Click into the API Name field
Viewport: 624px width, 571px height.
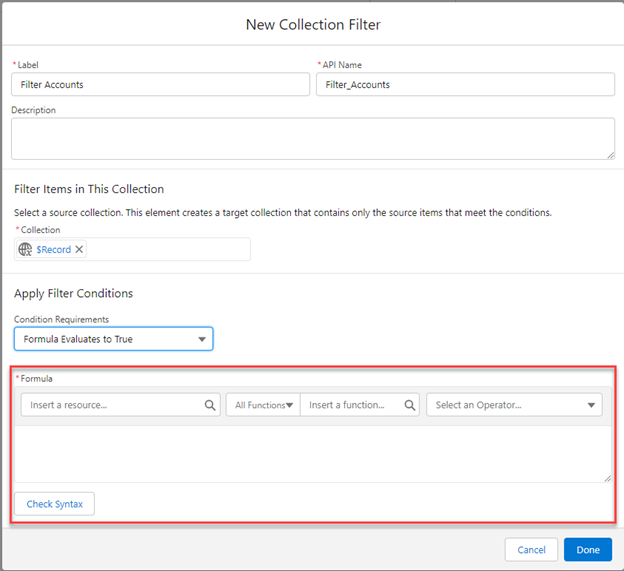point(465,85)
